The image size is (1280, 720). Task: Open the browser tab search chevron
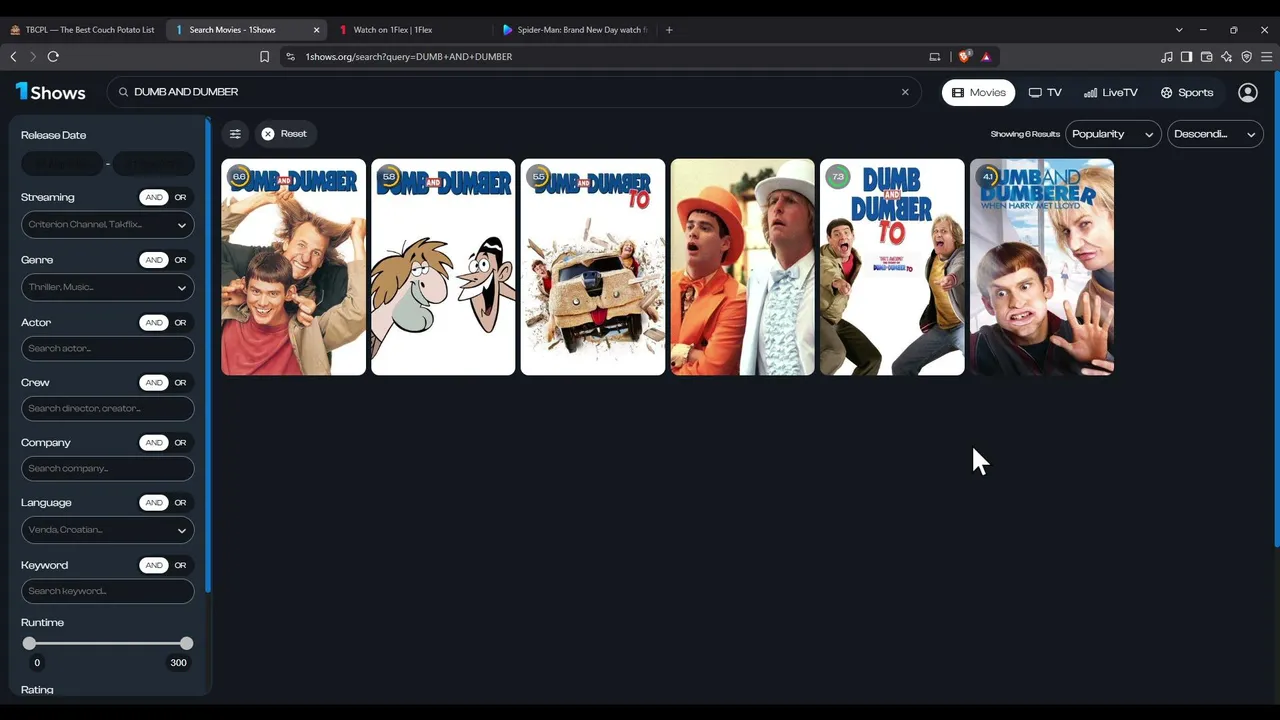[1179, 30]
